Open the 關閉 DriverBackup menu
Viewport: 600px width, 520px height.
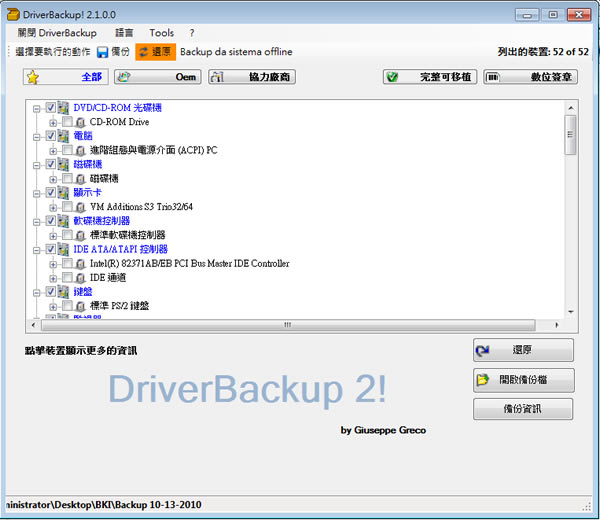click(57, 33)
